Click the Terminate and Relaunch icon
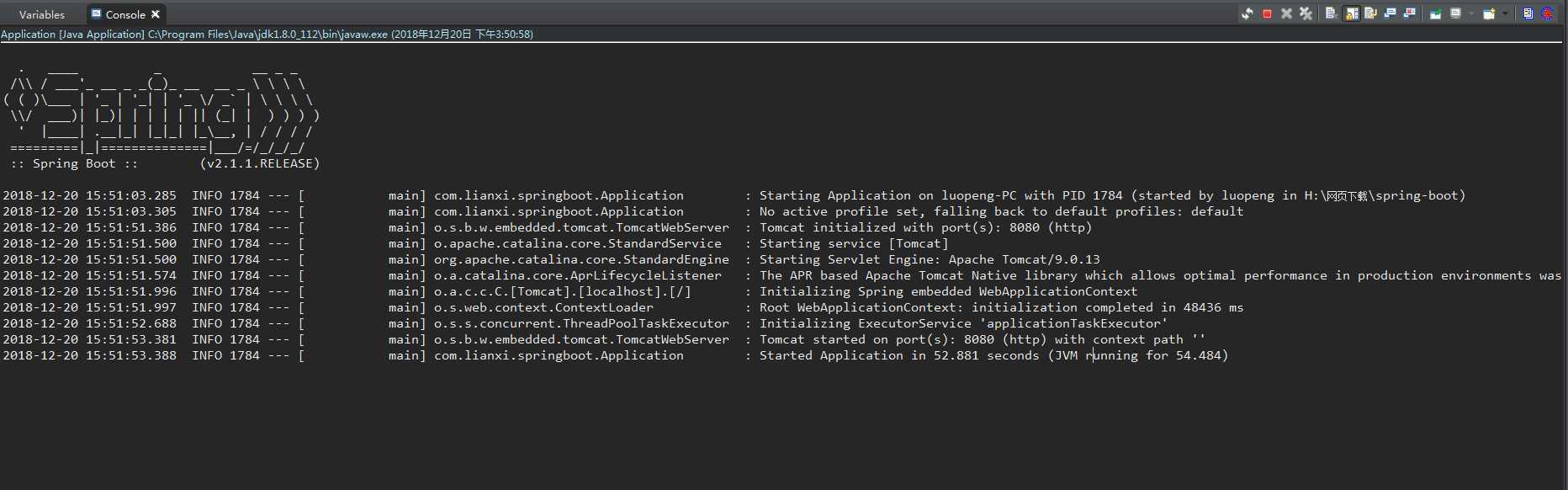This screenshot has height=490, width=1568. 1247,13
